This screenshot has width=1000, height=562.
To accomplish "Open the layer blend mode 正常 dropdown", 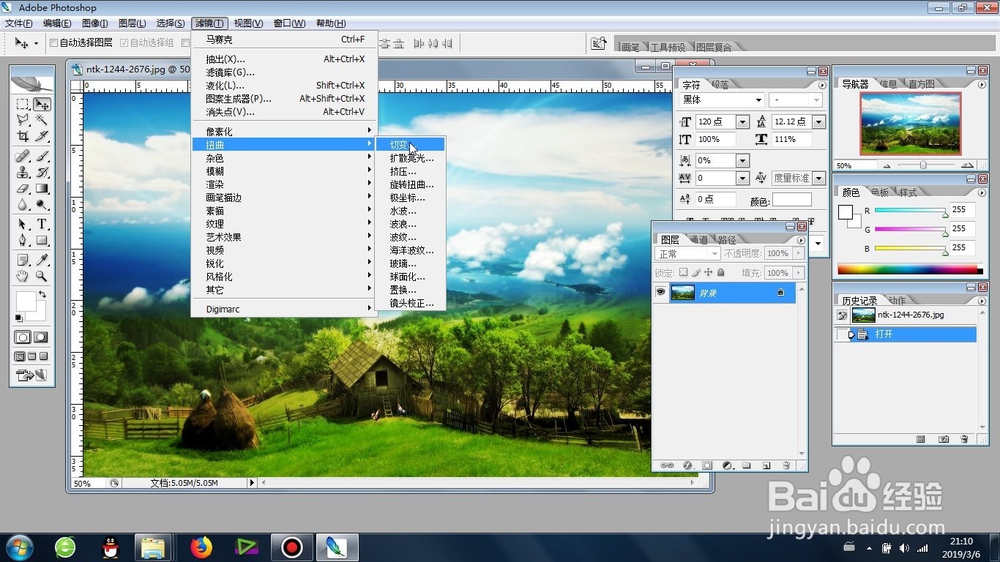I will [688, 254].
